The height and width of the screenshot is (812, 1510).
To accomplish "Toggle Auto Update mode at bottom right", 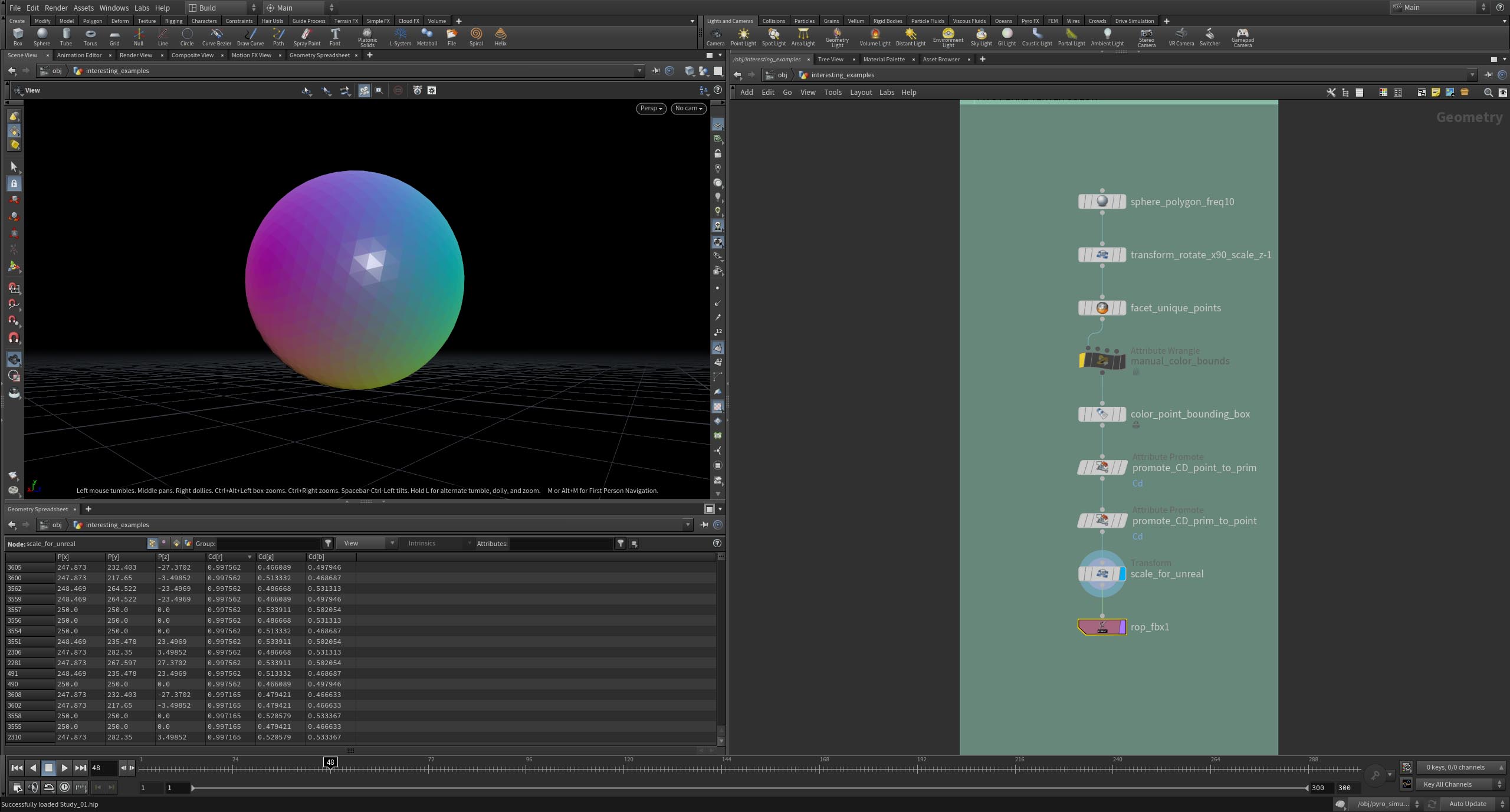I will pos(1468,804).
